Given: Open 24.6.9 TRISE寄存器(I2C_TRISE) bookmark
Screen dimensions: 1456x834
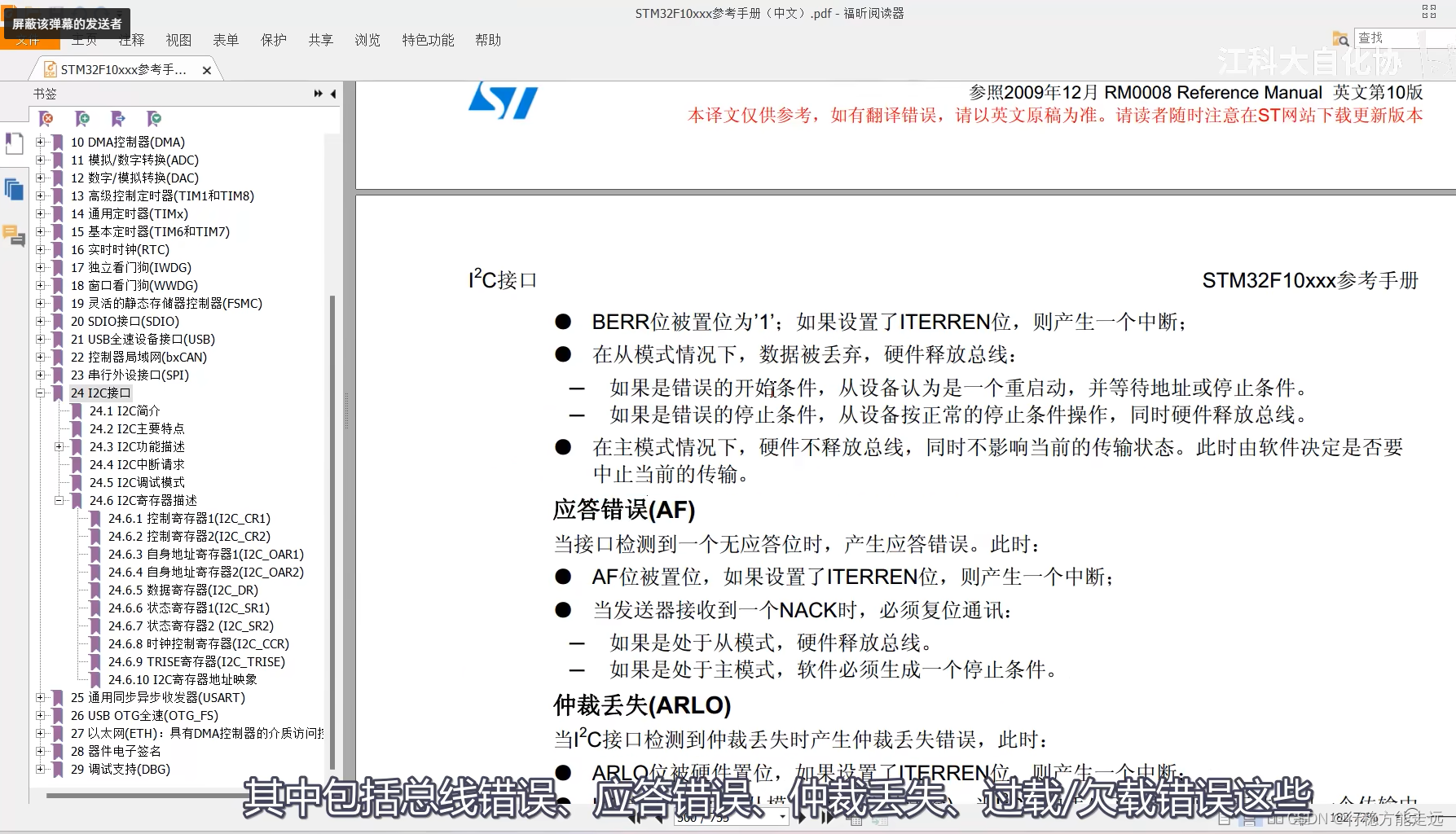Looking at the screenshot, I should point(196,661).
